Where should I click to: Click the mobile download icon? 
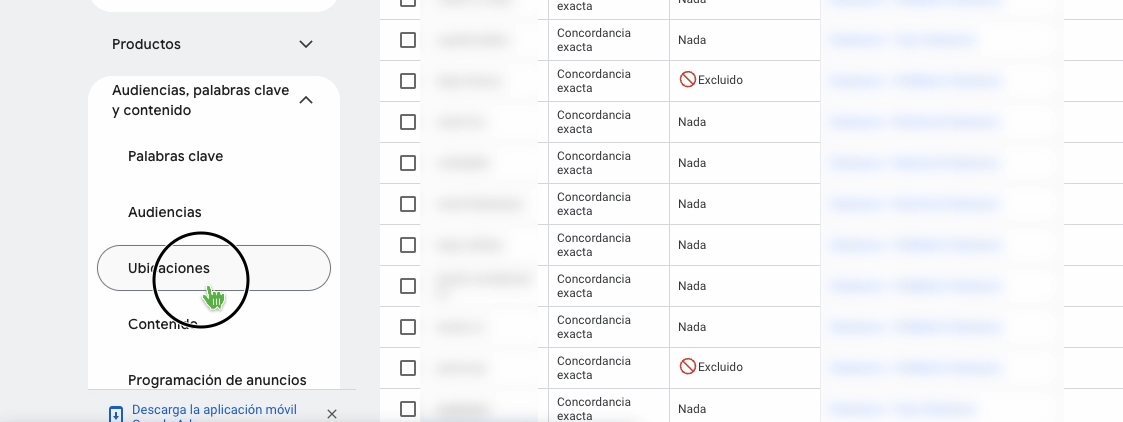[x=116, y=413]
